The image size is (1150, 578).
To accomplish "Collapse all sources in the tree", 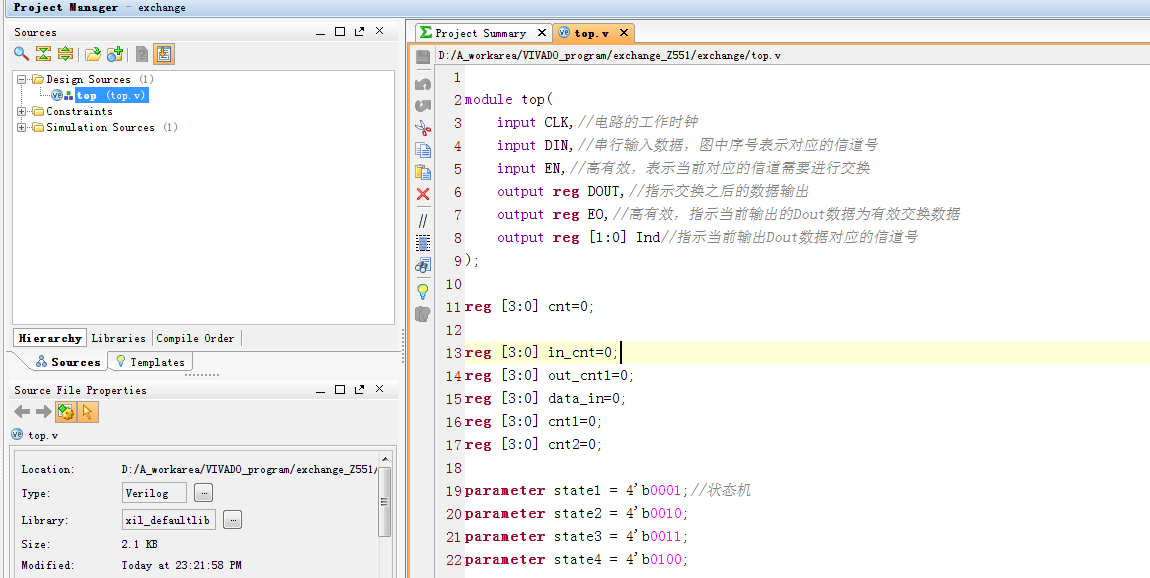I will [x=43, y=54].
